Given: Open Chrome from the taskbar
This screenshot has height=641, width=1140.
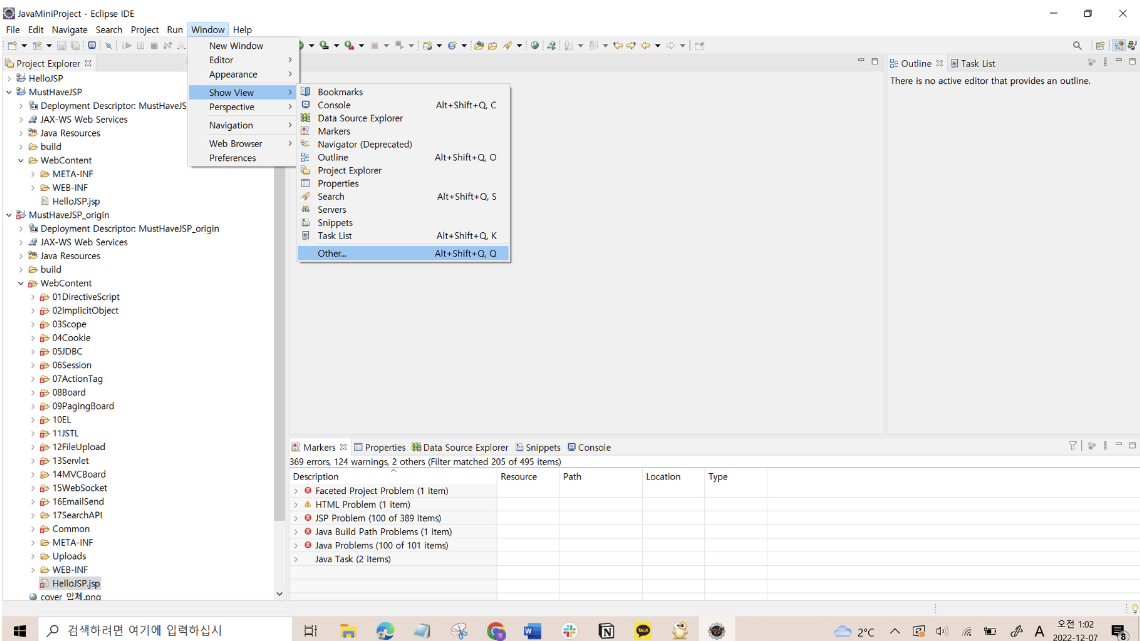Looking at the screenshot, I should click(x=496, y=630).
